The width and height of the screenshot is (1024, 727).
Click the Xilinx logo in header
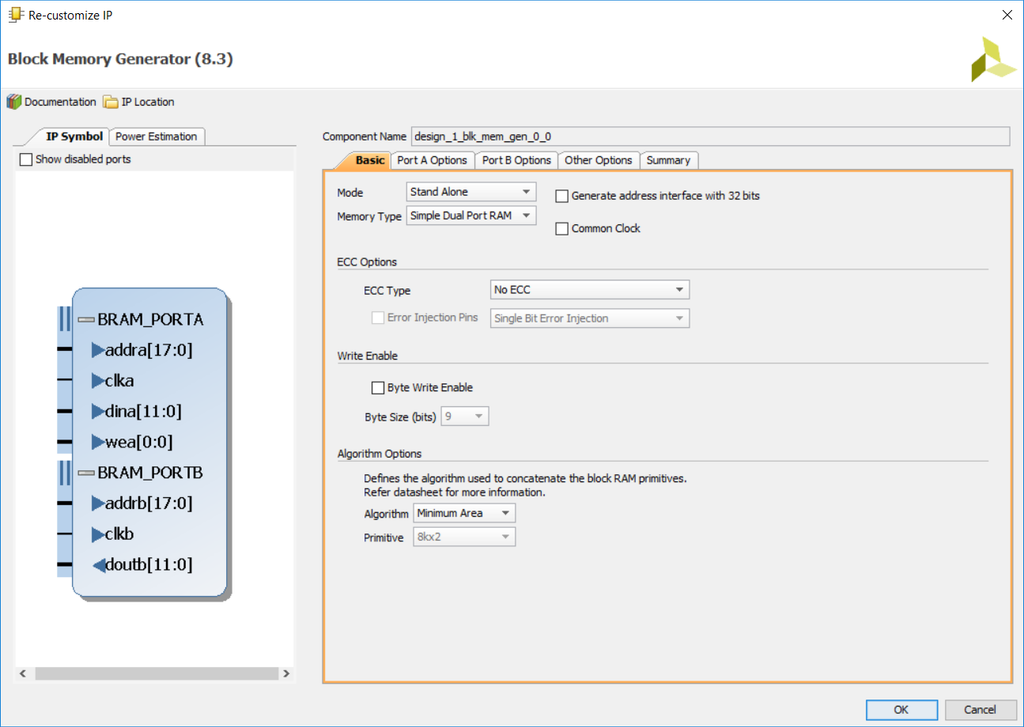tap(993, 59)
